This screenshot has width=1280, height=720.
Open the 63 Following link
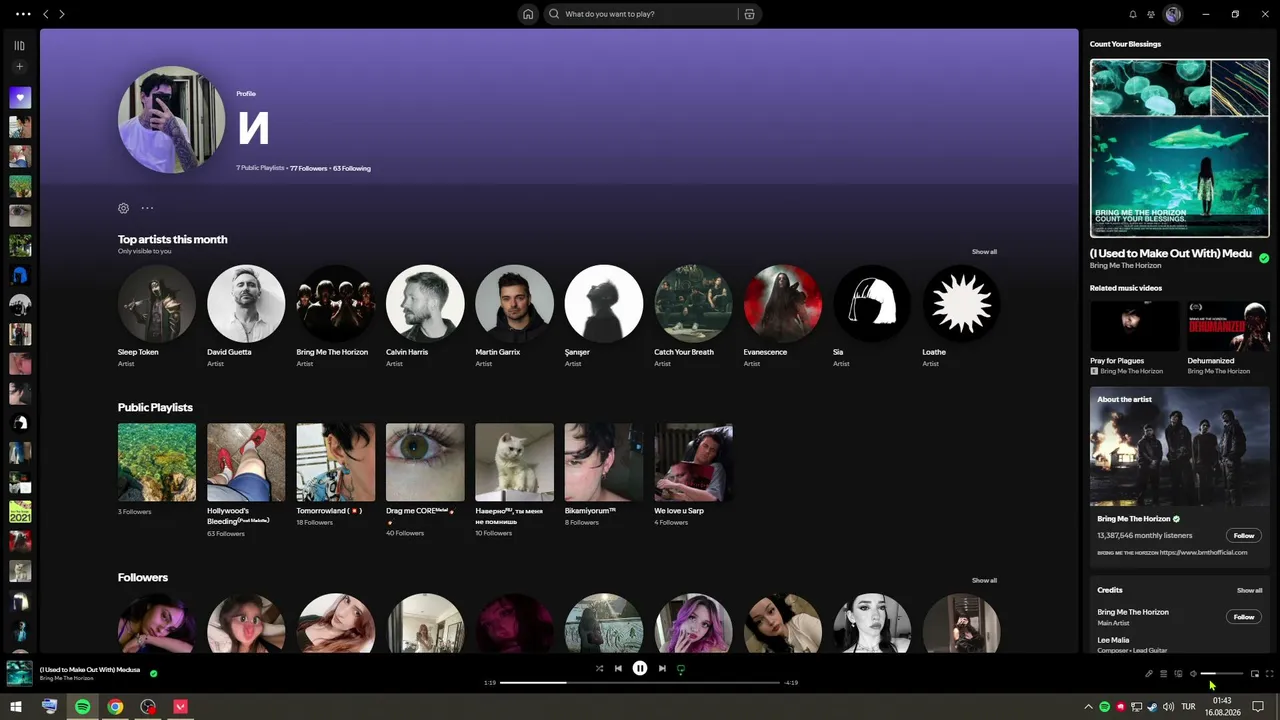pos(352,168)
